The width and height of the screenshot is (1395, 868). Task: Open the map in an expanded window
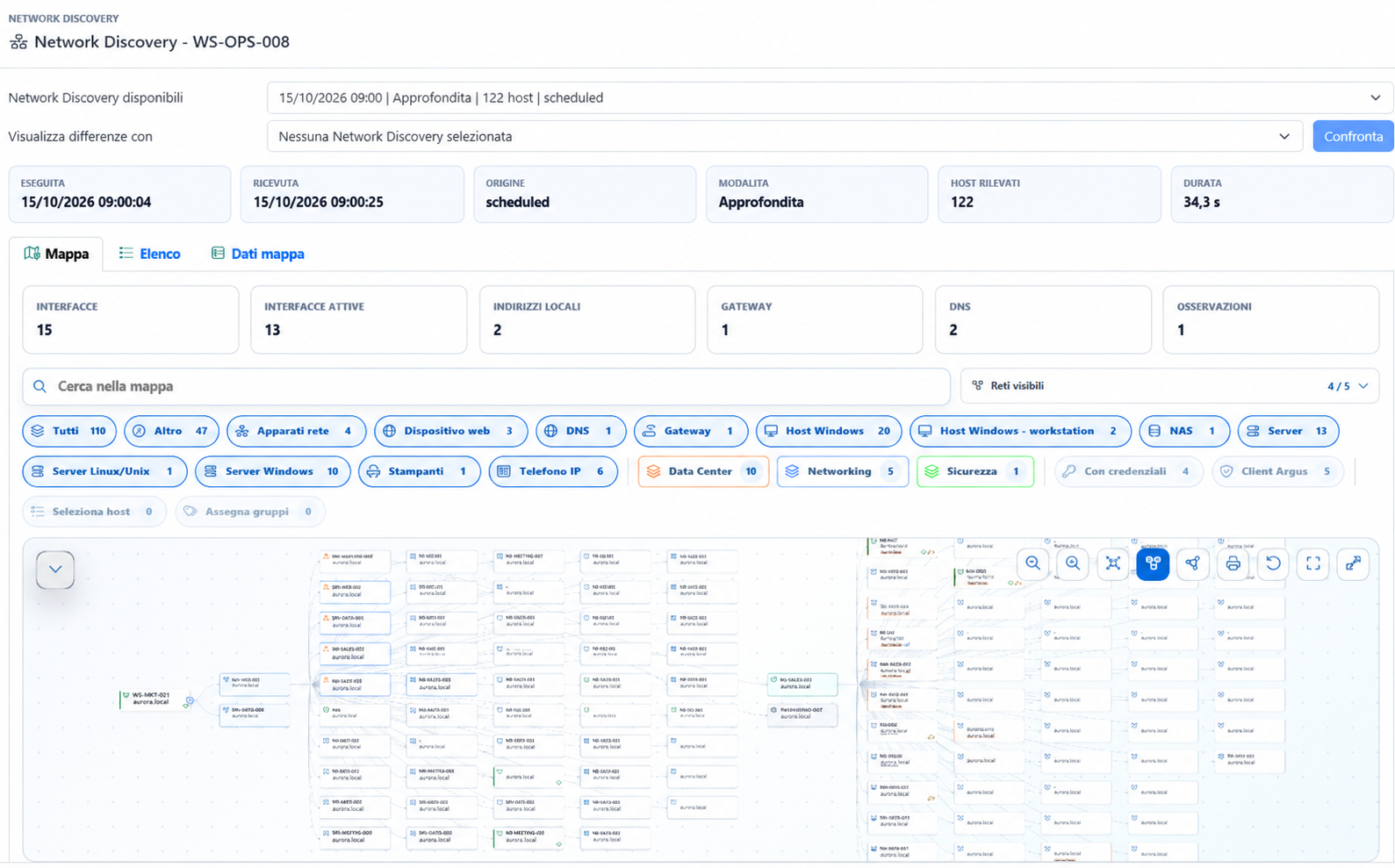pyautogui.click(x=1353, y=563)
